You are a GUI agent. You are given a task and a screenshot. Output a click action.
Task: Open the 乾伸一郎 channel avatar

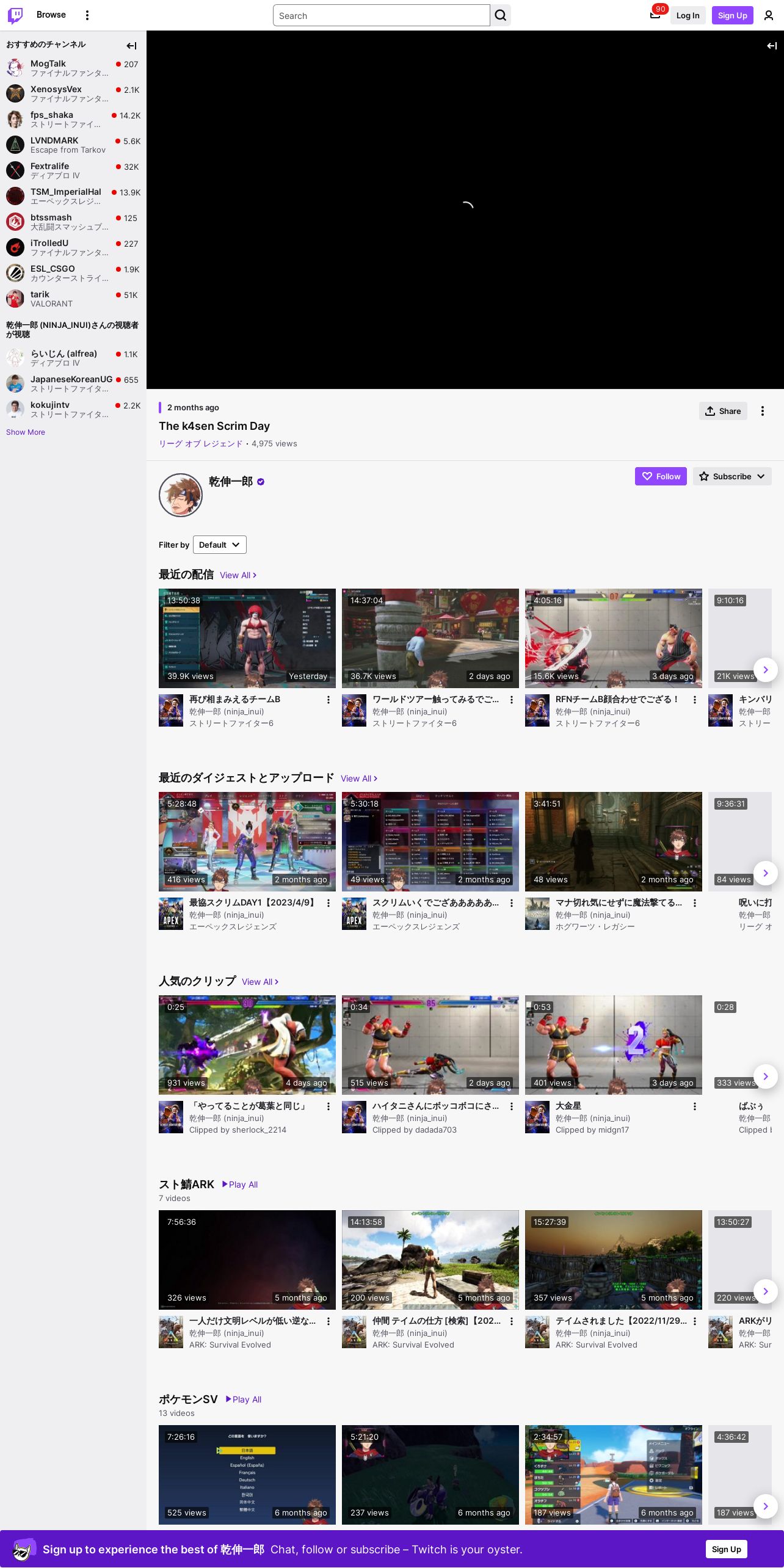(x=181, y=495)
